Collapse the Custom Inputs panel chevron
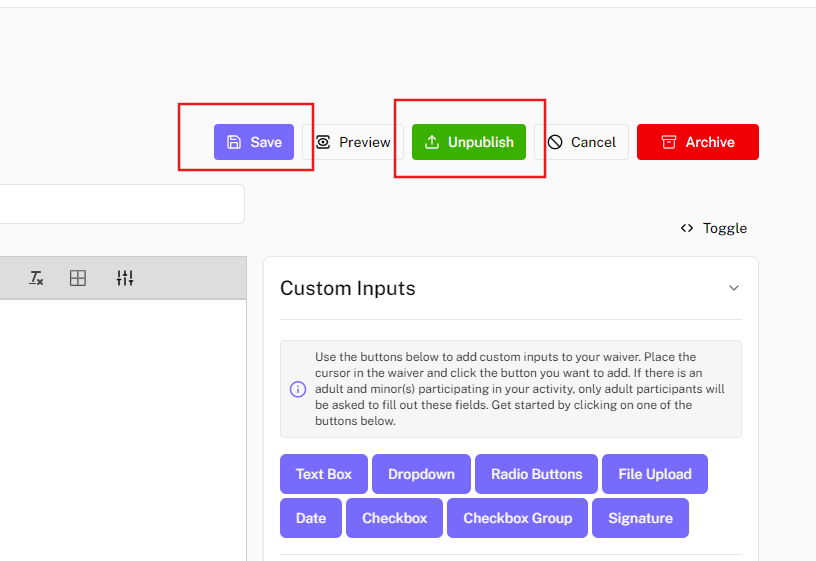This screenshot has height=561, width=816. (x=734, y=288)
